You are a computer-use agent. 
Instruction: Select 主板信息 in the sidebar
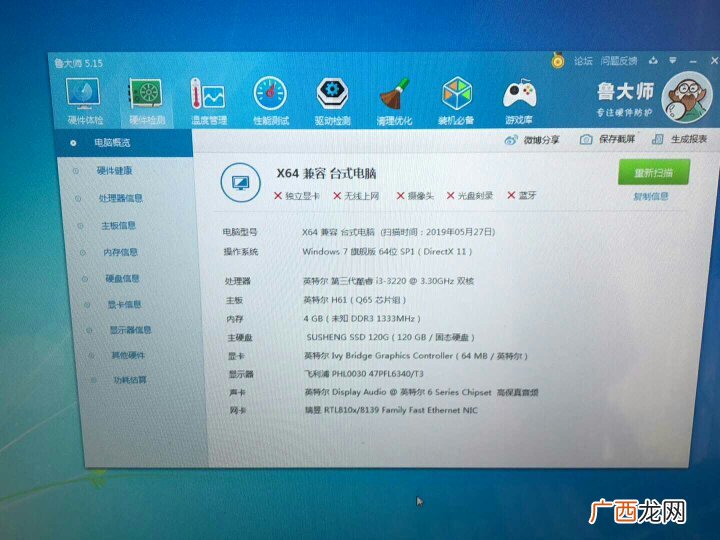[118, 225]
